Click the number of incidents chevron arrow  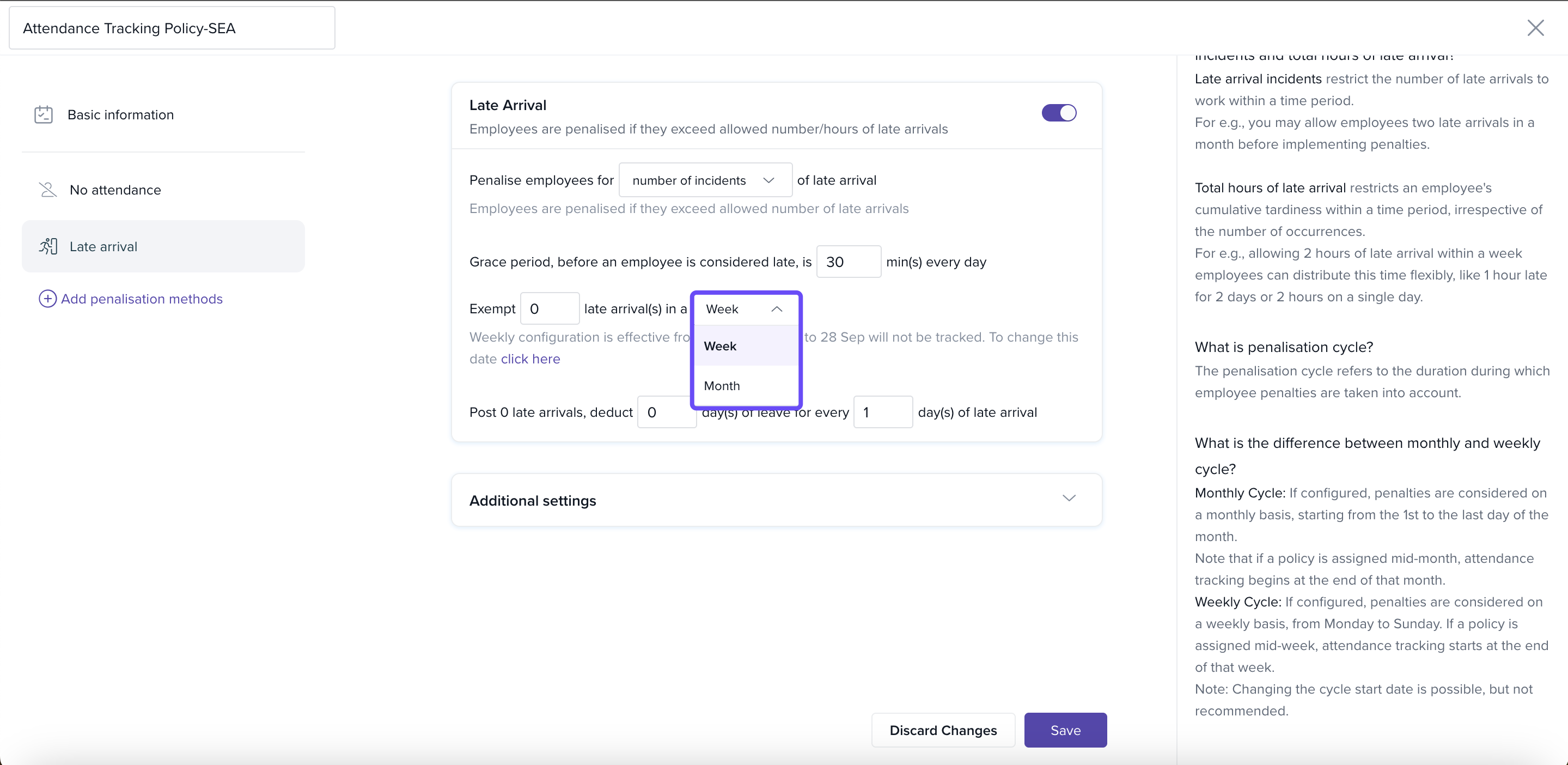[x=768, y=180]
